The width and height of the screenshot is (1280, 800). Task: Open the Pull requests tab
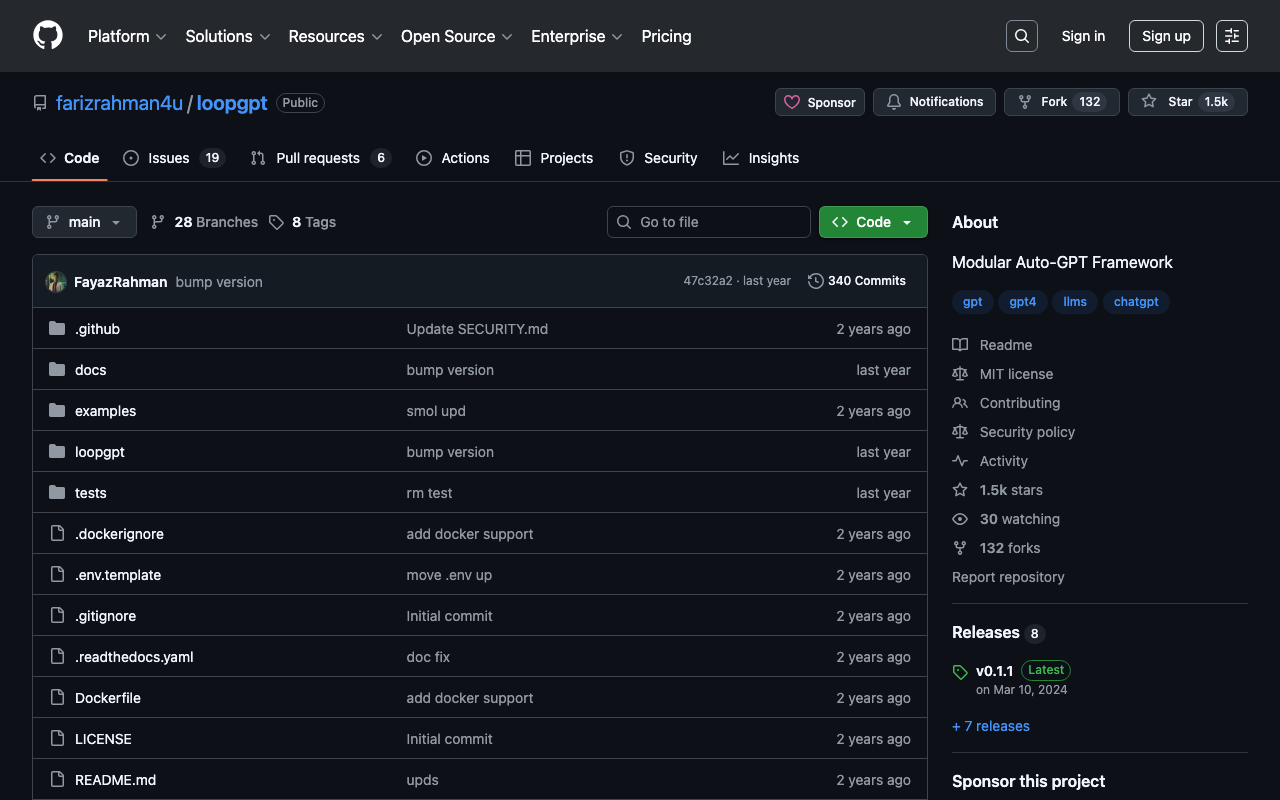pyautogui.click(x=317, y=158)
